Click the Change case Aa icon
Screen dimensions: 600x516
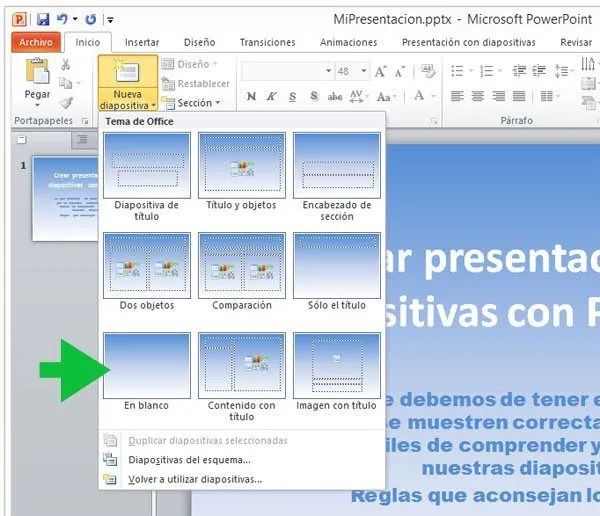tap(386, 97)
